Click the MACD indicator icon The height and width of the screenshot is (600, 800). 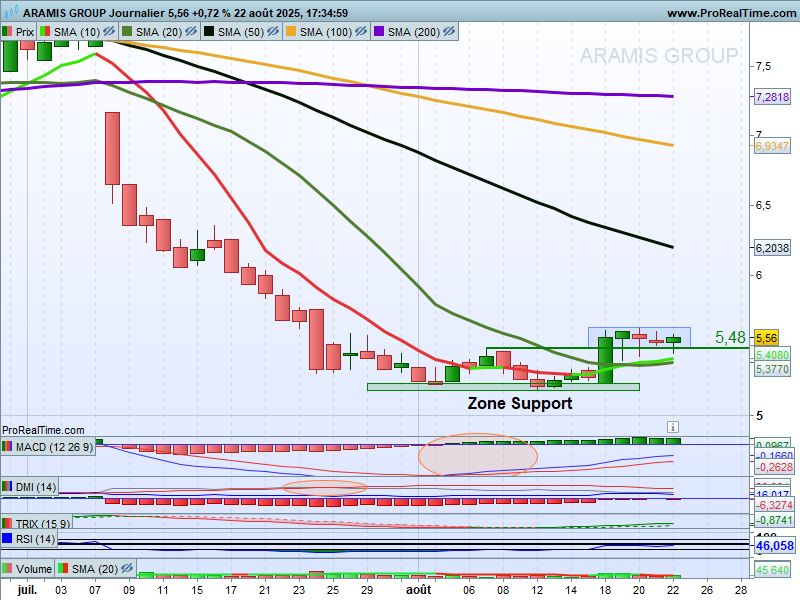point(7,447)
